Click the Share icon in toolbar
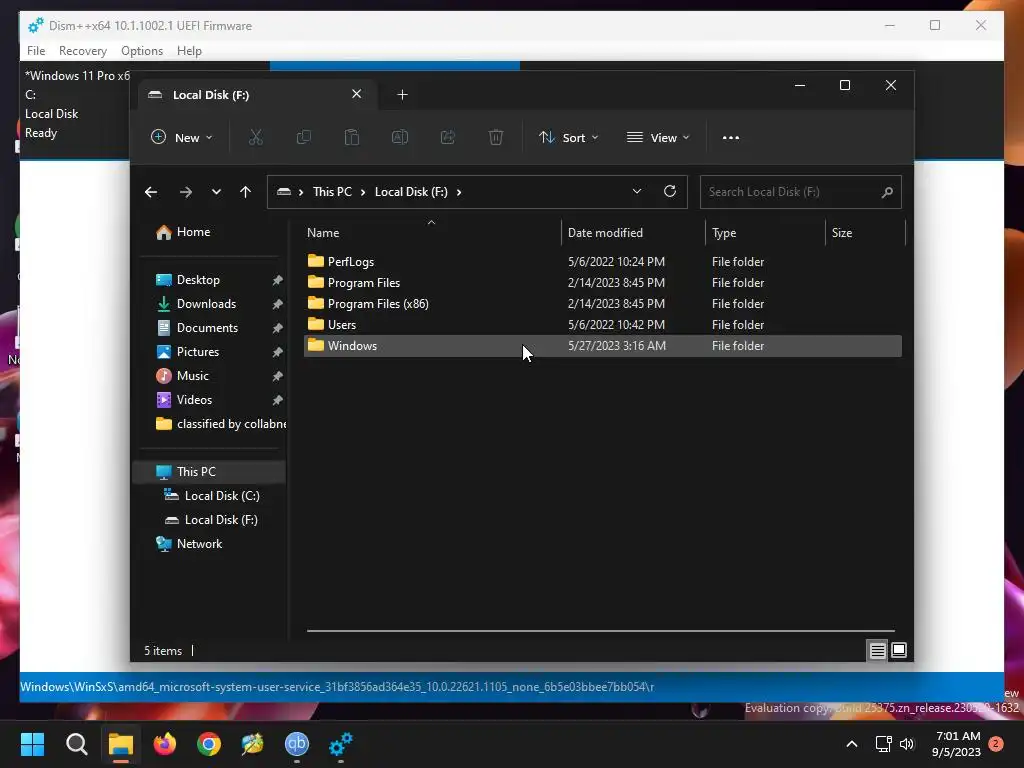Viewport: 1024px width, 768px height. tap(448, 137)
